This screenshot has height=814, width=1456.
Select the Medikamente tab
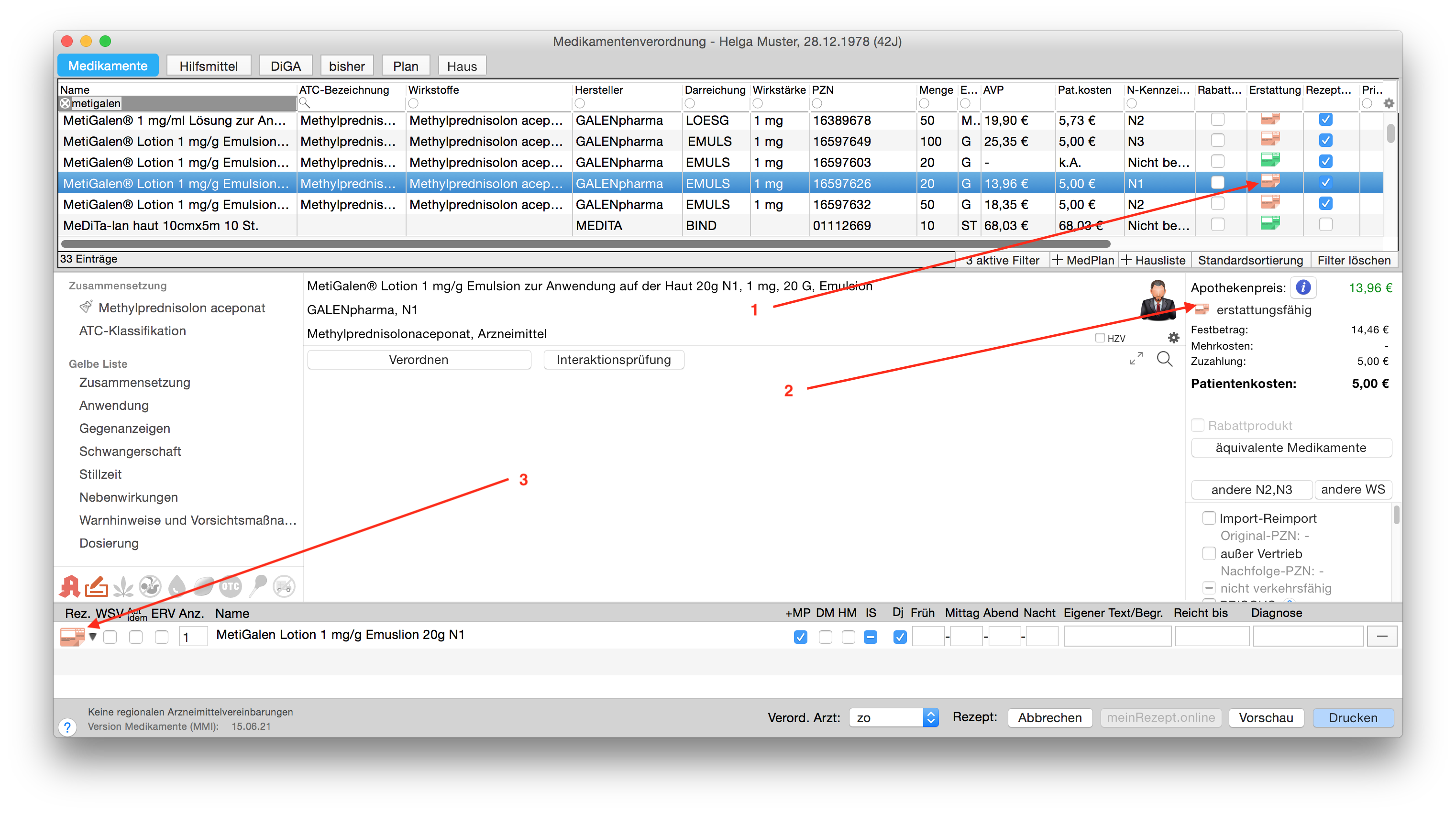[108, 66]
